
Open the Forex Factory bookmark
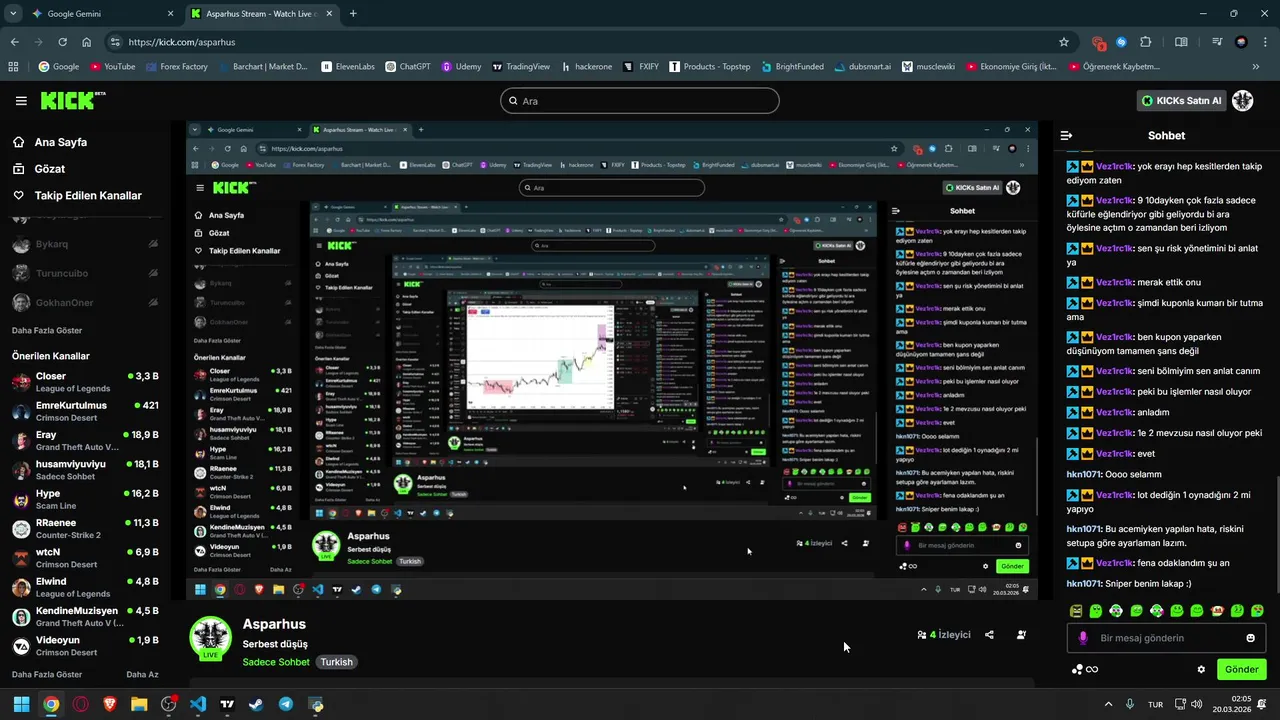(176, 67)
